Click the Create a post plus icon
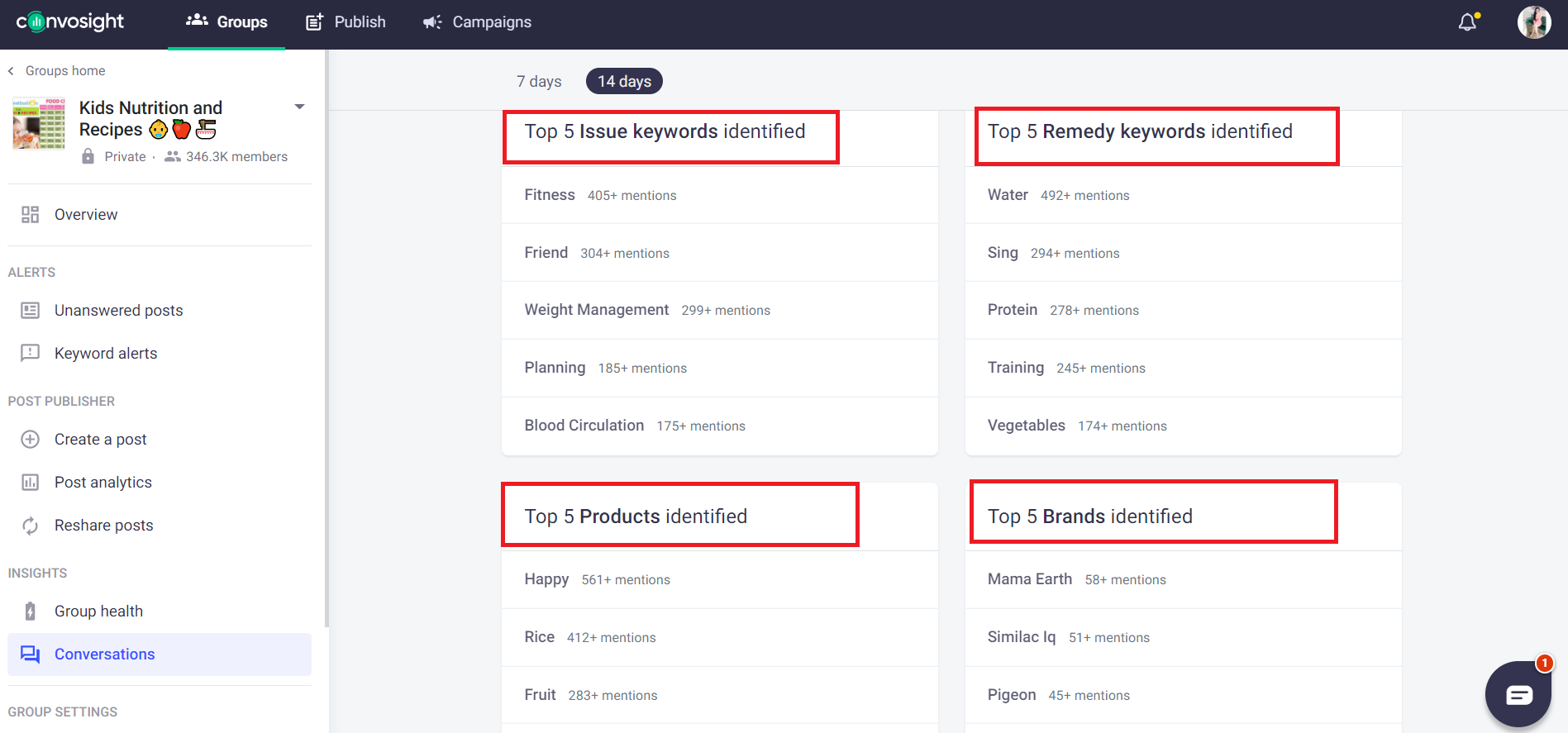The height and width of the screenshot is (733, 1568). tap(31, 440)
